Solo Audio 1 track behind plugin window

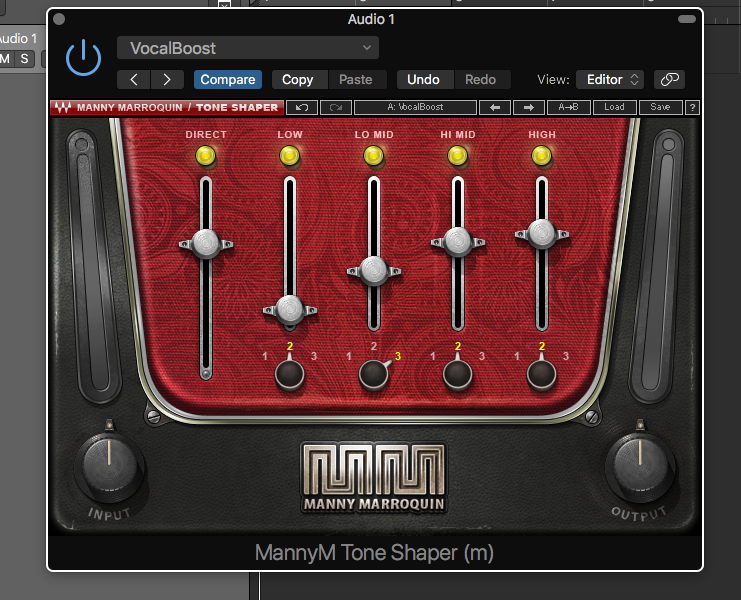click(x=25, y=59)
